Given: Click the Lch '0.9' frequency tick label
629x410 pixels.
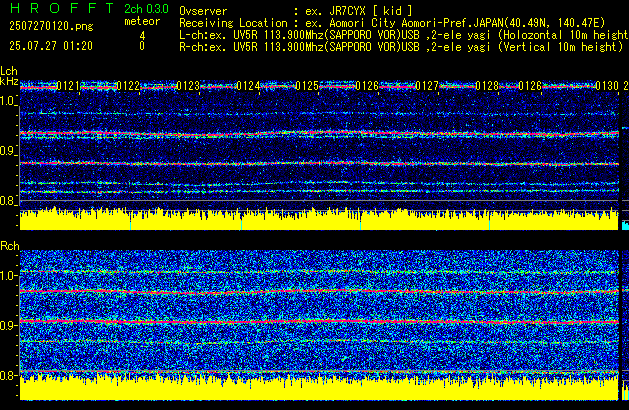Looking at the screenshot, I should pyautogui.click(x=8, y=151).
